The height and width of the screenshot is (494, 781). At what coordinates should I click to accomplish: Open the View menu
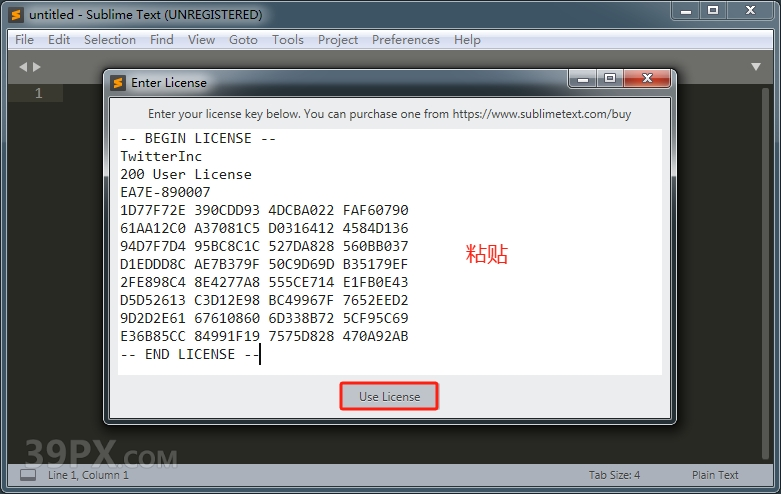[x=201, y=40]
